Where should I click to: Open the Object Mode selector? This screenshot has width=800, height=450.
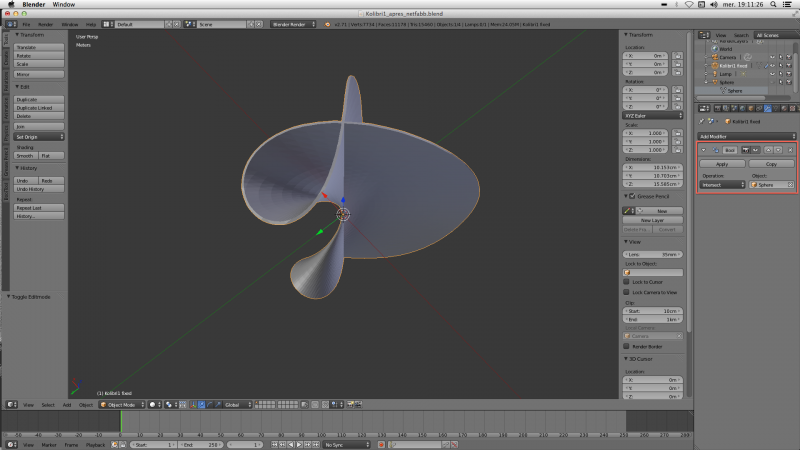pos(122,405)
